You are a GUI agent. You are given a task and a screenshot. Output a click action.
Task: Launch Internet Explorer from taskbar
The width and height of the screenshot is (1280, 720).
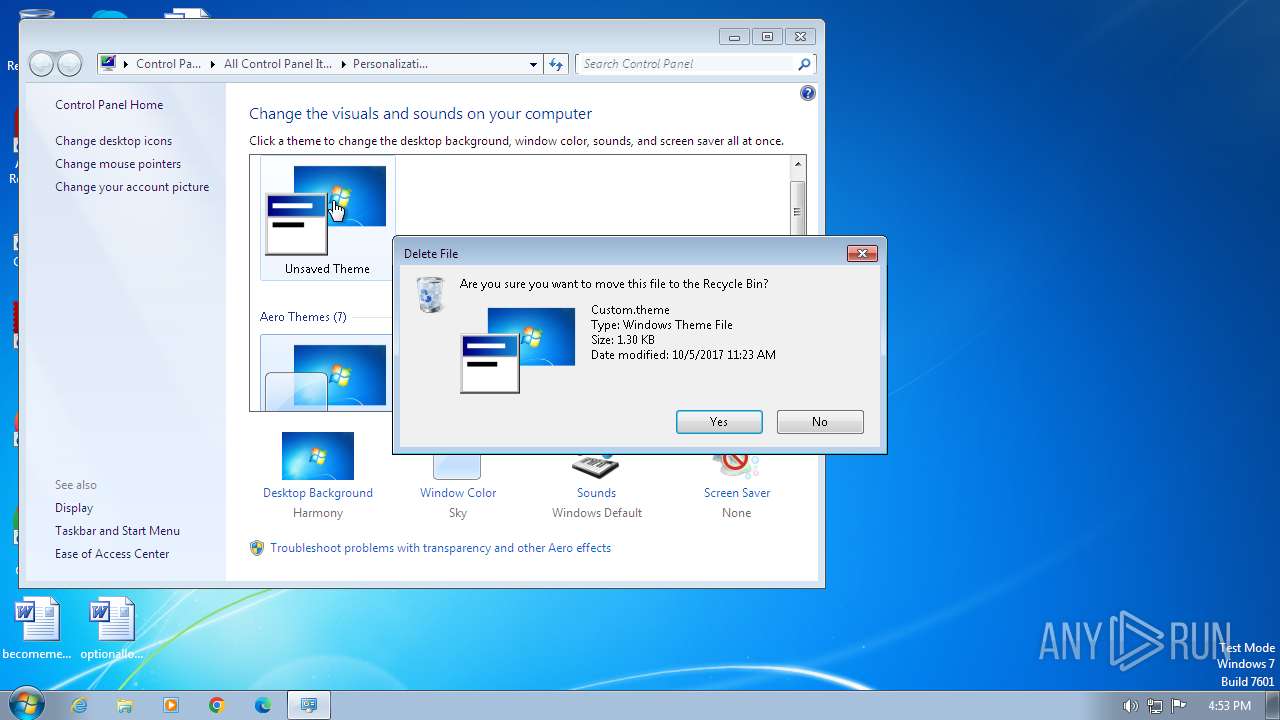(x=79, y=705)
